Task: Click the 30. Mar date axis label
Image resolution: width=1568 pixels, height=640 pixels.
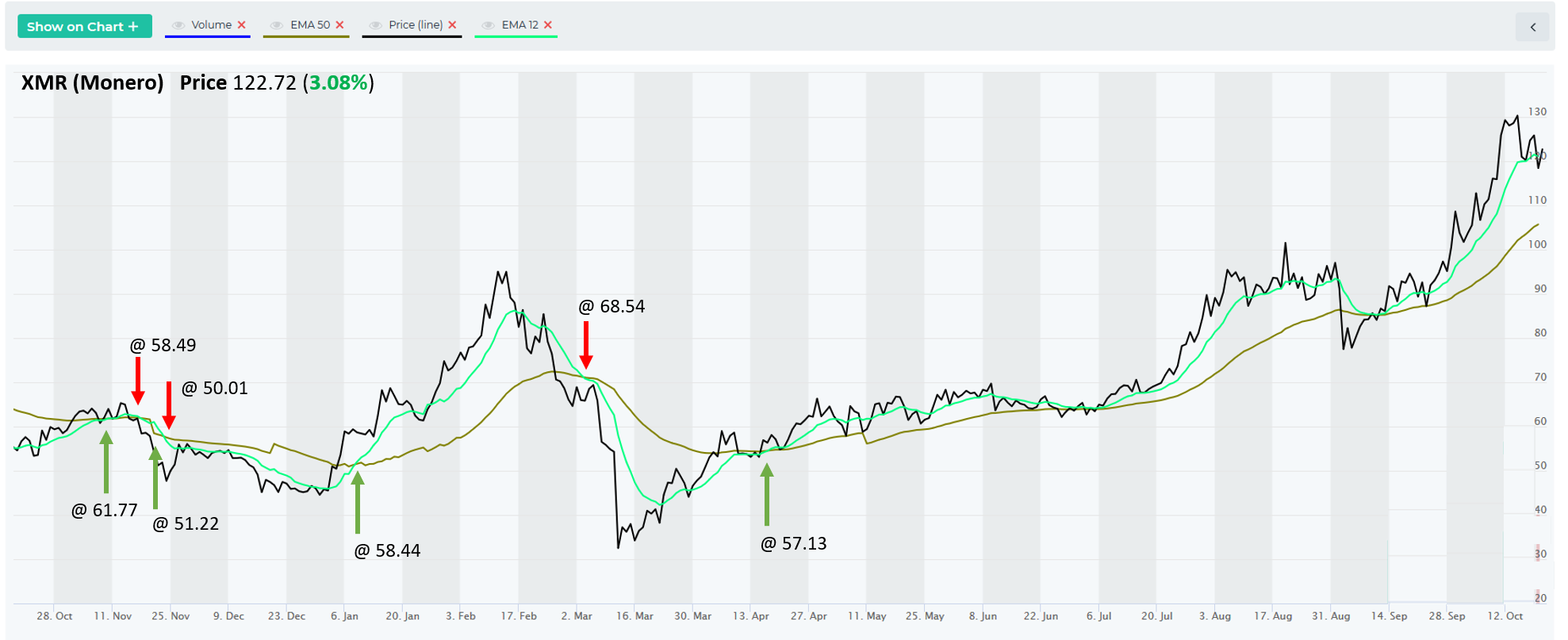Action: 692,616
